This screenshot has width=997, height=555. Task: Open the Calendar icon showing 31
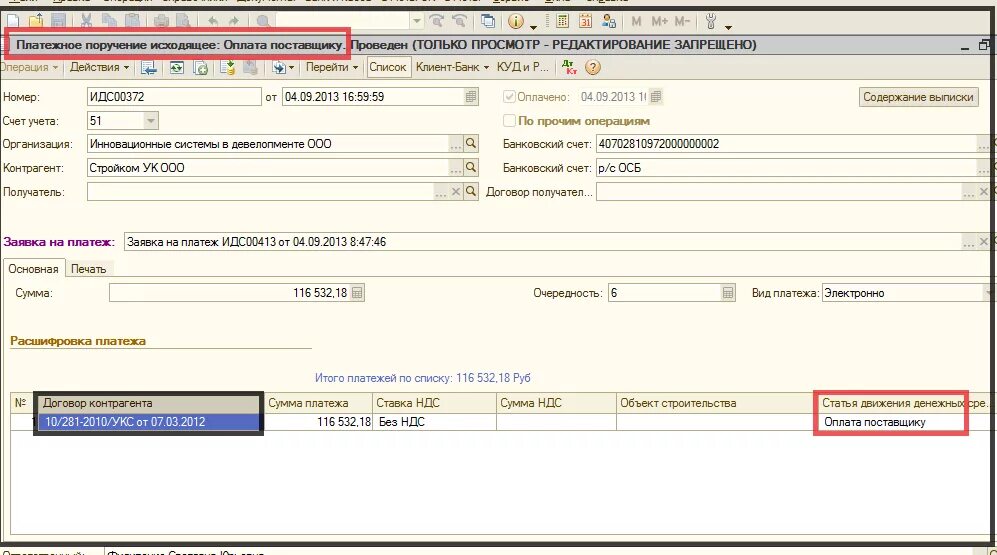click(586, 21)
